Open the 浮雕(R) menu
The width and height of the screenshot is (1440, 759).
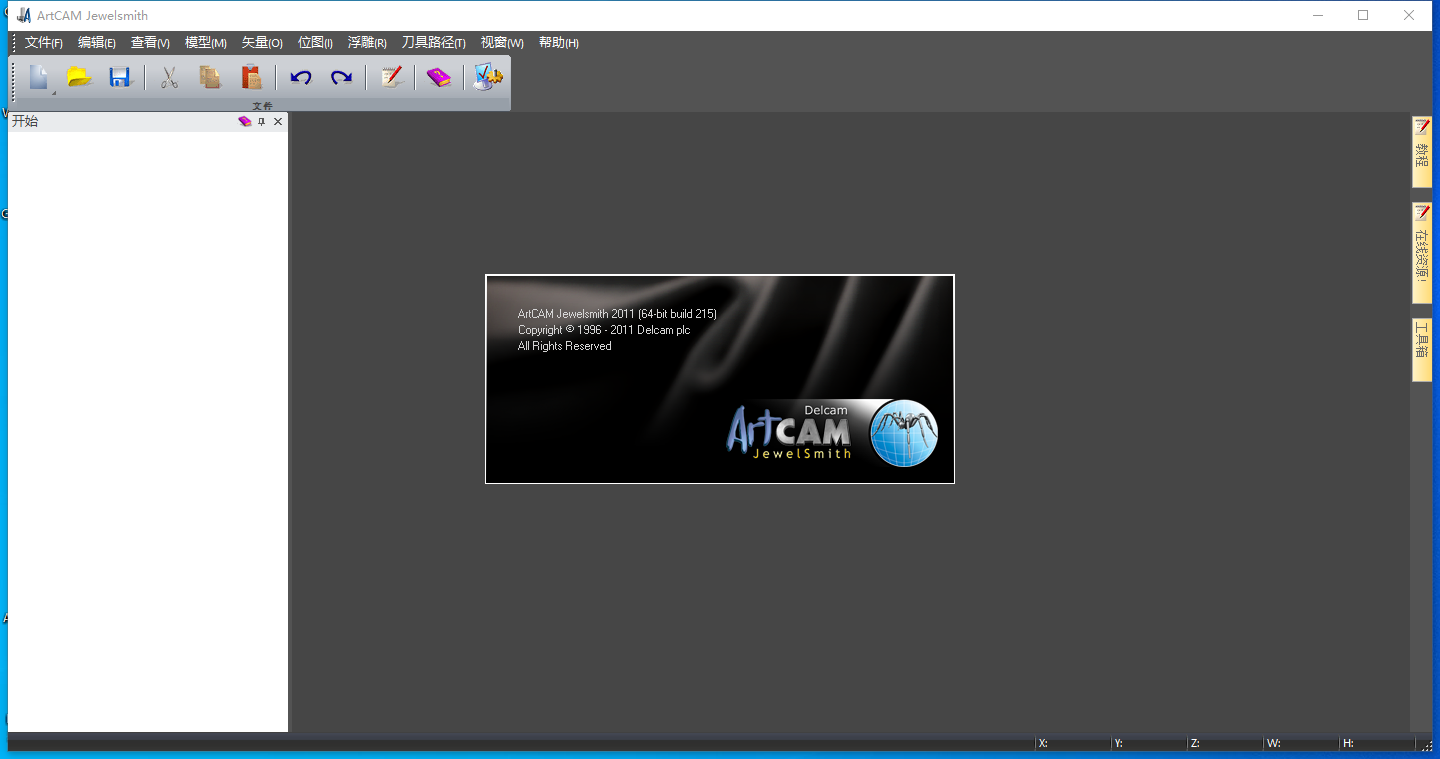coord(367,43)
